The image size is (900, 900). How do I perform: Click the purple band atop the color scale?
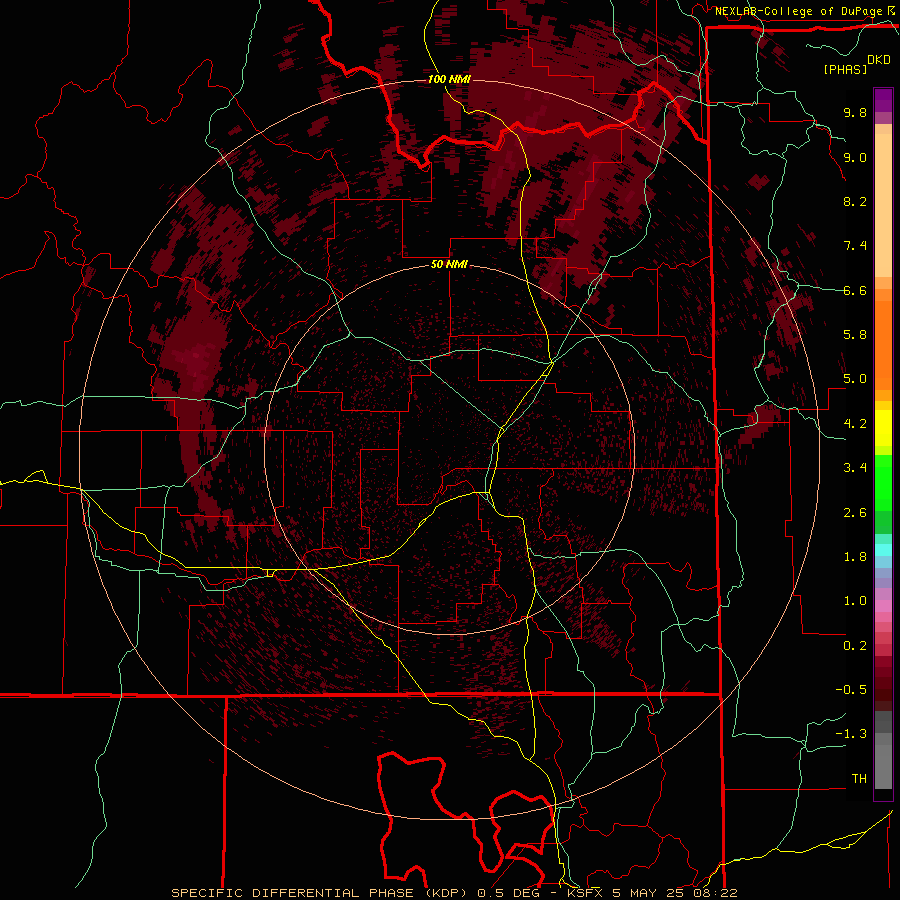pos(883,101)
